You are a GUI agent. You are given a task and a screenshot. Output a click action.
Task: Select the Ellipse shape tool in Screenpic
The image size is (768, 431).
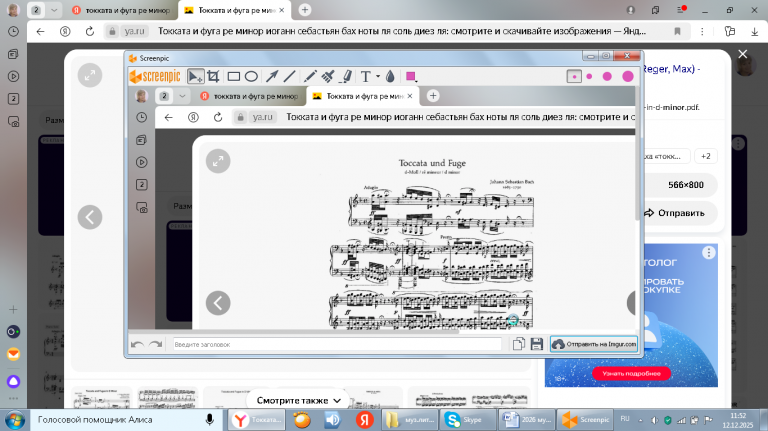[251, 76]
